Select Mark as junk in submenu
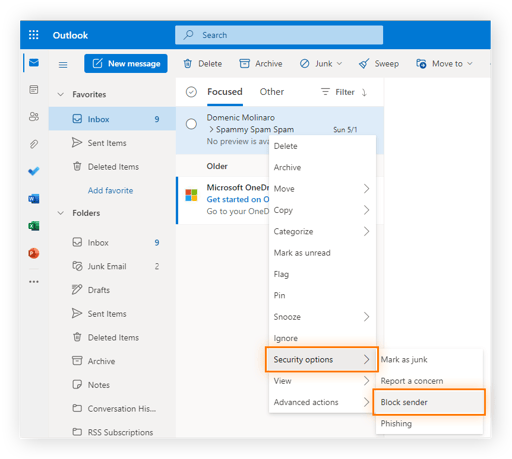 (429, 359)
